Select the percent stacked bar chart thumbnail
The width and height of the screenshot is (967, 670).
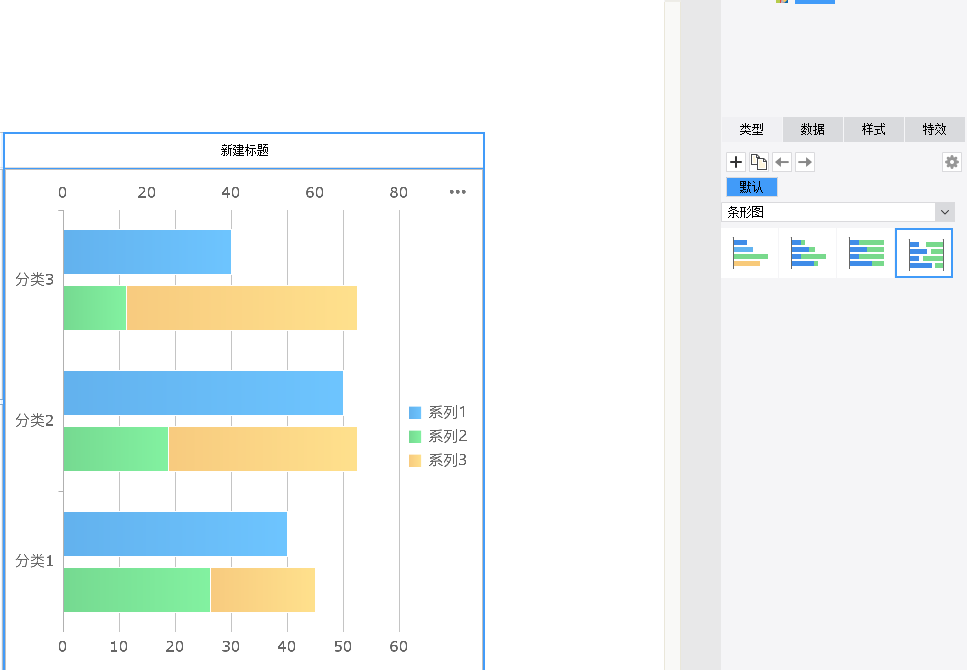(866, 253)
